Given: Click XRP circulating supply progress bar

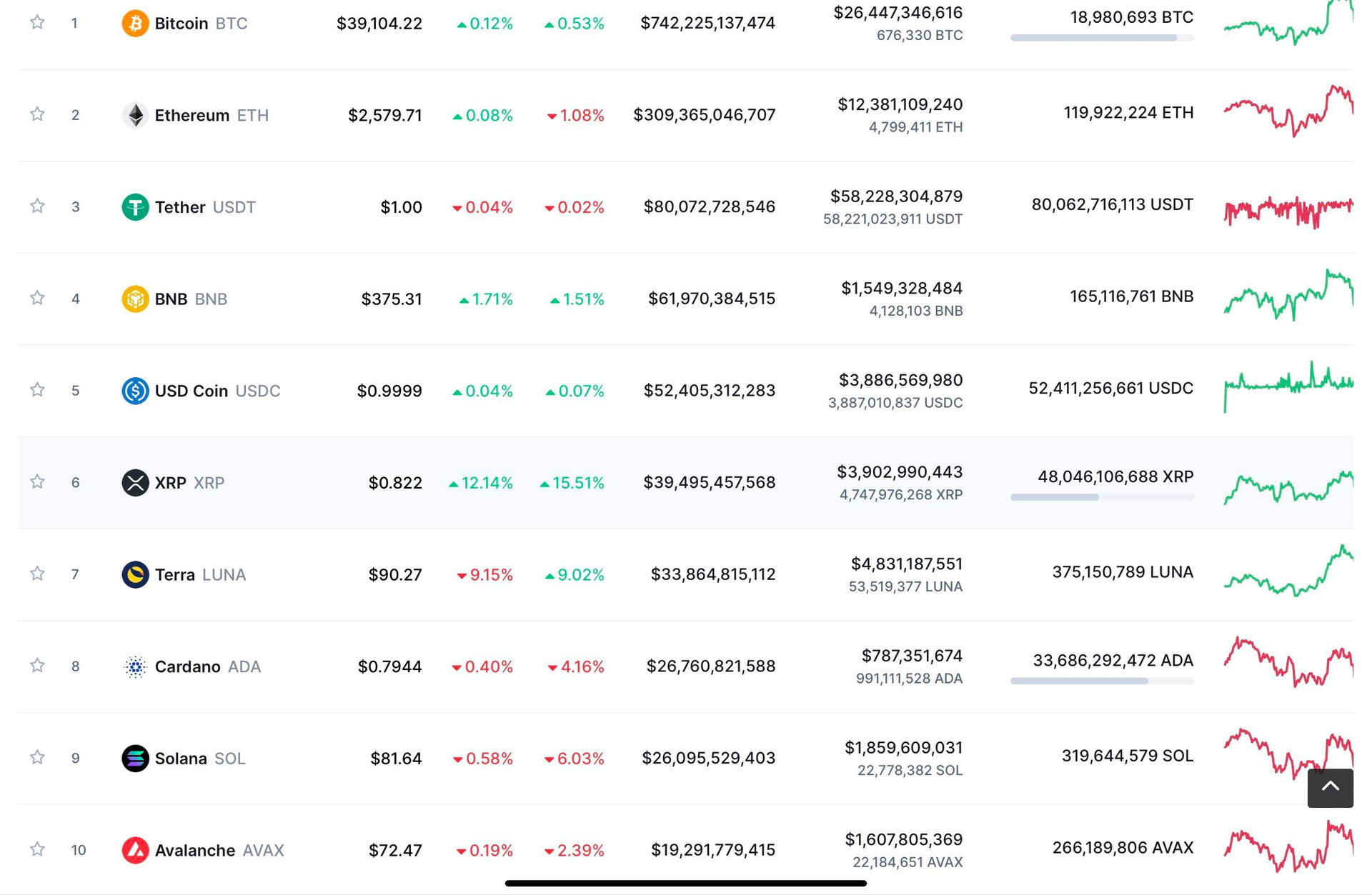Looking at the screenshot, I should point(1102,496).
